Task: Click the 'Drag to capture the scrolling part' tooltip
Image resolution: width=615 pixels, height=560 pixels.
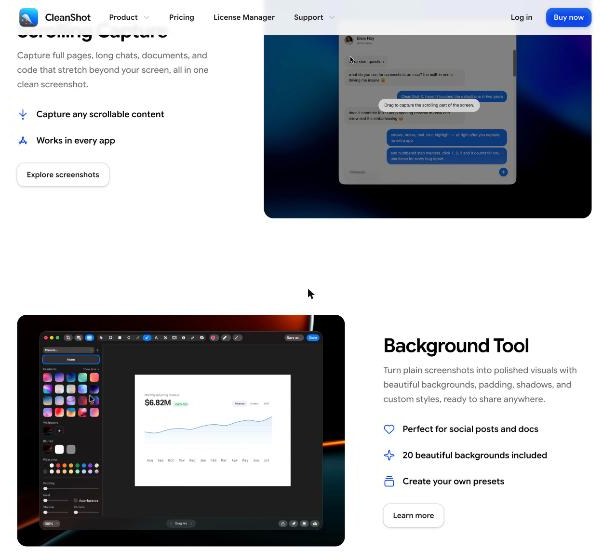Action: (x=429, y=105)
